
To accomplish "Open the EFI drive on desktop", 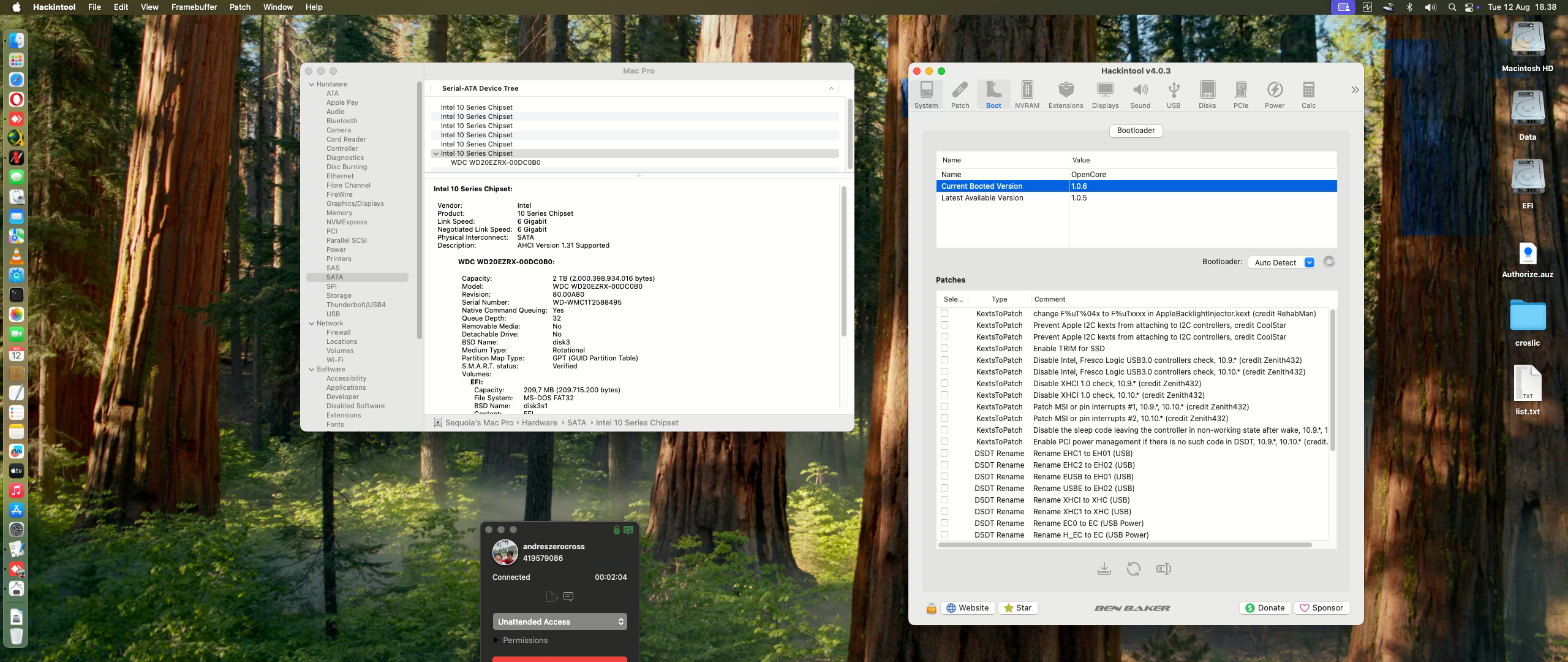I will [1527, 185].
